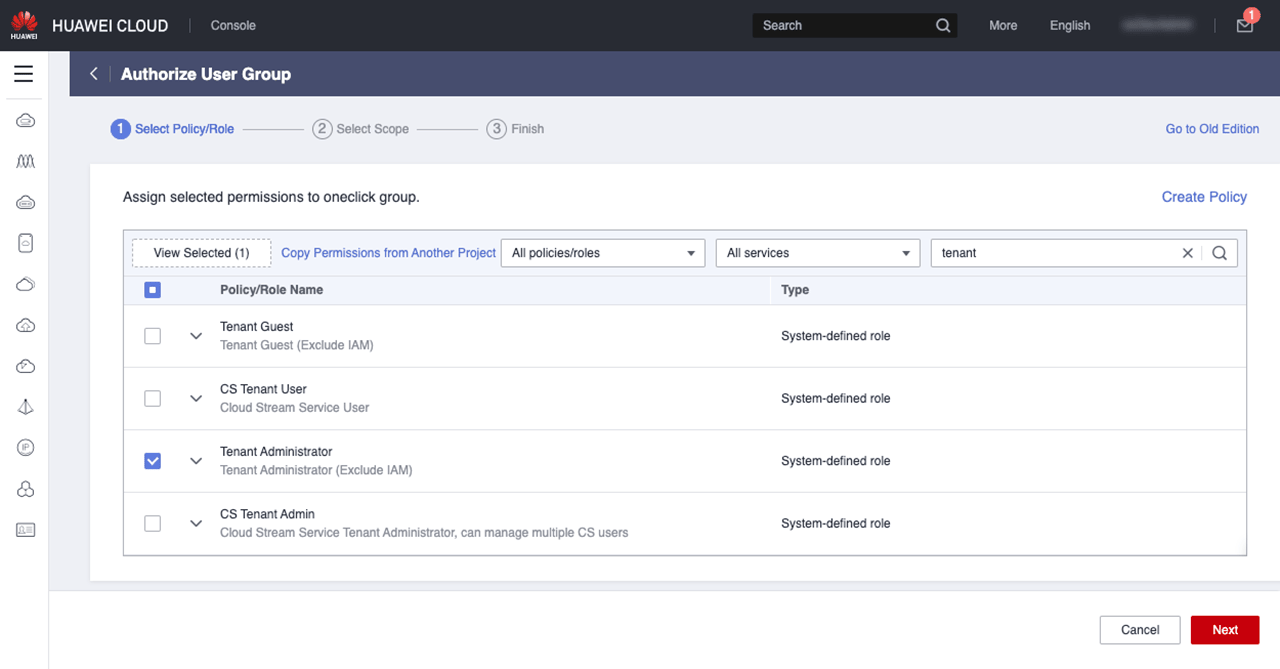Open the English language menu
Viewport: 1280px width, 669px height.
1069,26
